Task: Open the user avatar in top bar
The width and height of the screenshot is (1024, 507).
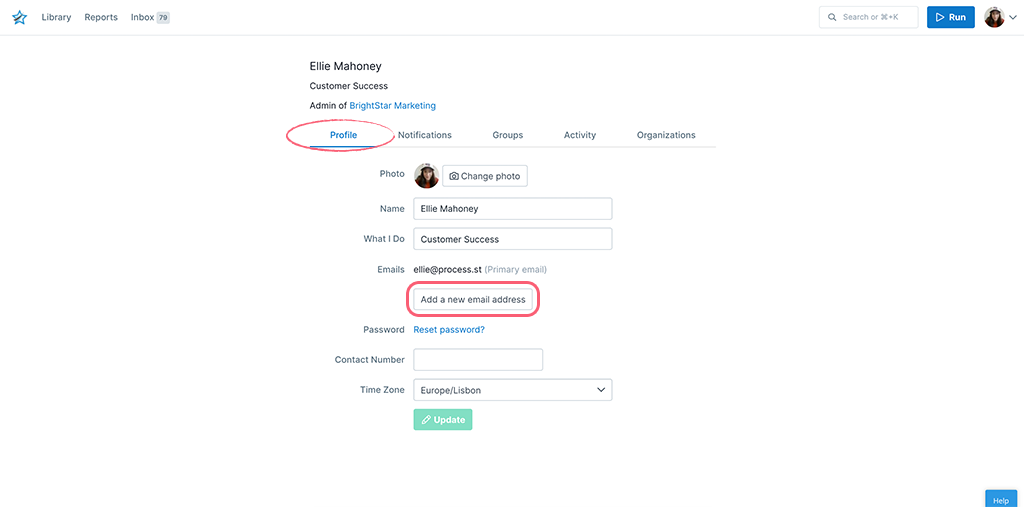Action: (994, 17)
